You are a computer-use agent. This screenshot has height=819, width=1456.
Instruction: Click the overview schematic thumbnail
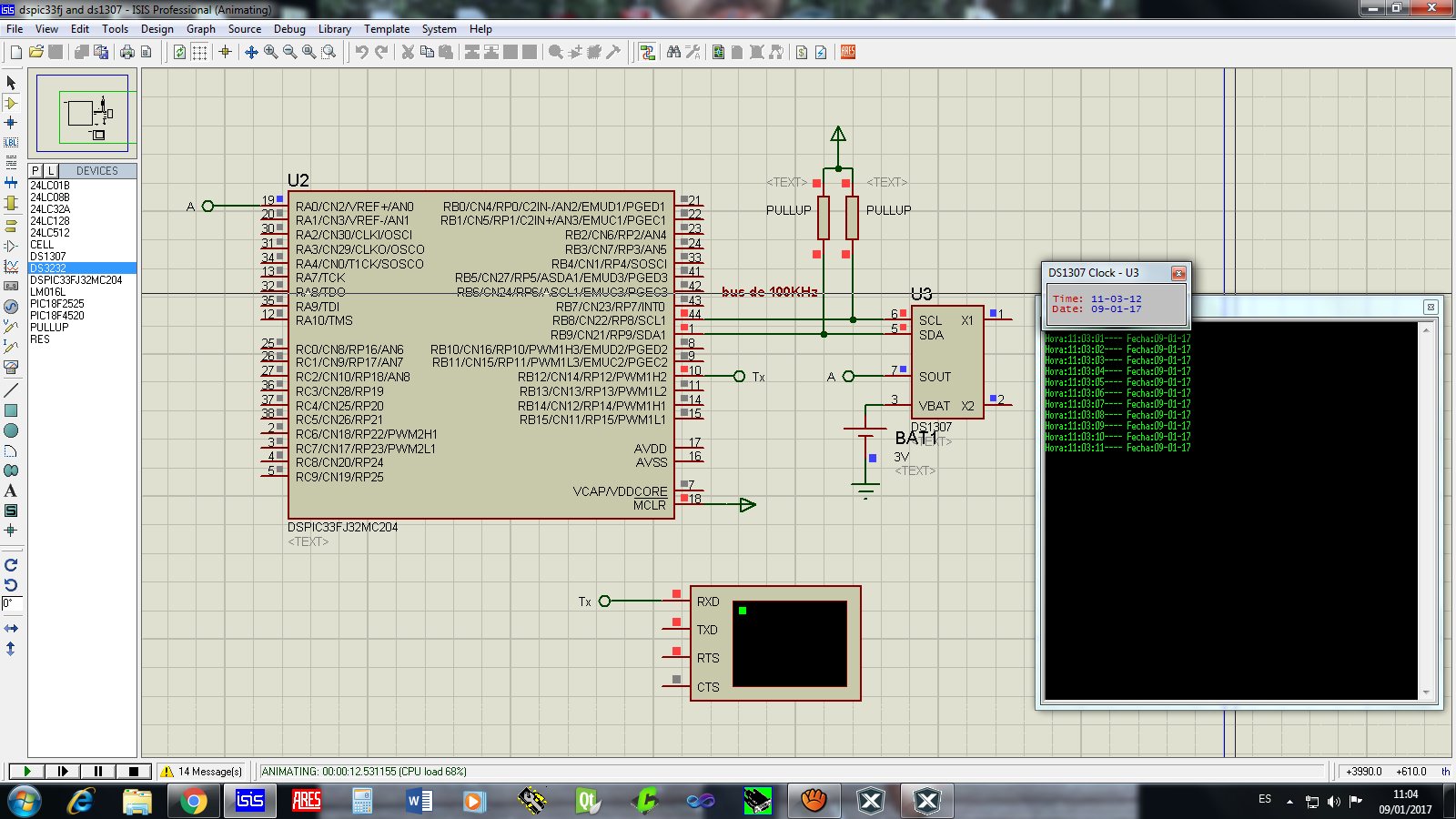point(83,113)
